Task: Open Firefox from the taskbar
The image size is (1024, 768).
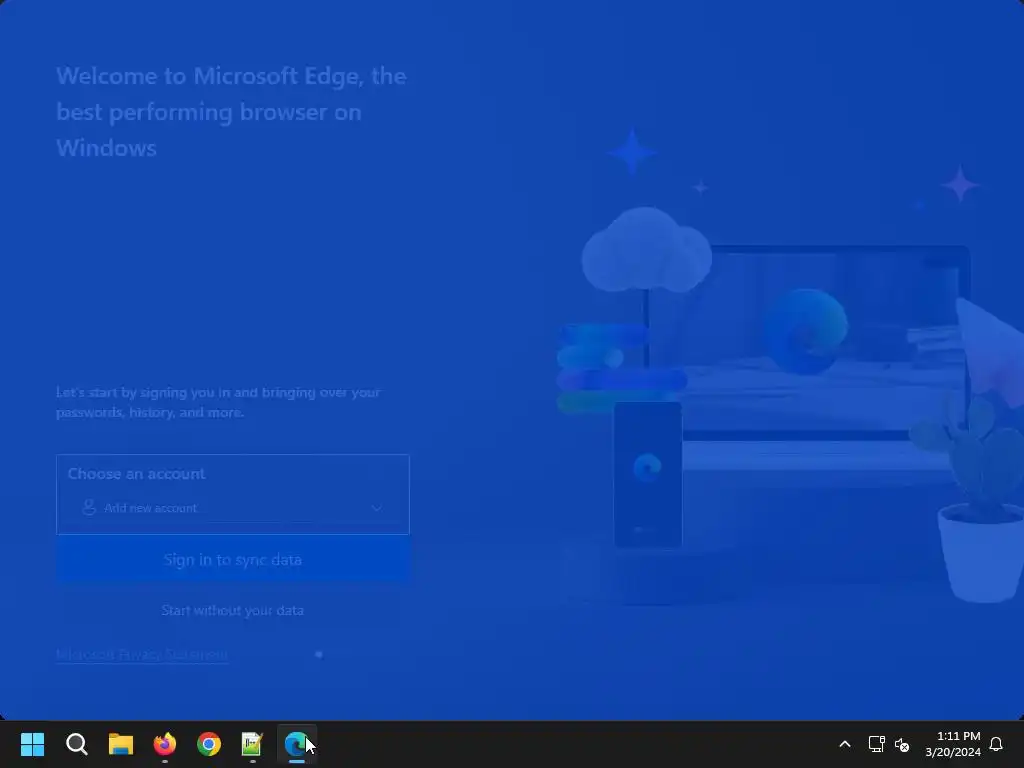Action: 165,744
